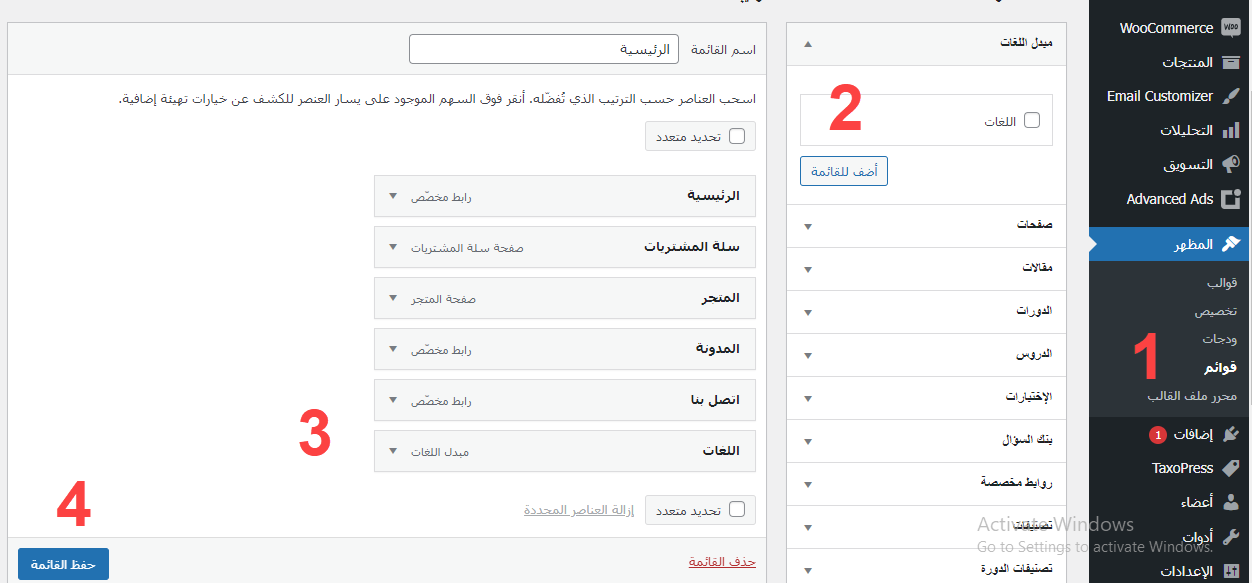Viewport: 1252px width, 583px height.
Task: Expand the المتجر menu item arrow
Action: tap(393, 299)
